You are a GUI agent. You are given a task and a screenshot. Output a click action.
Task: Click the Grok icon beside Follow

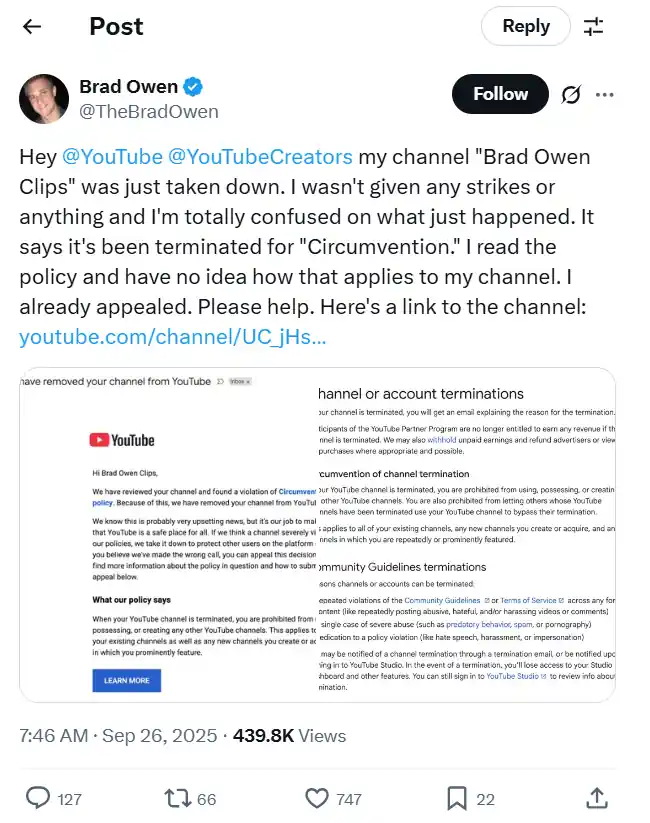tap(572, 95)
